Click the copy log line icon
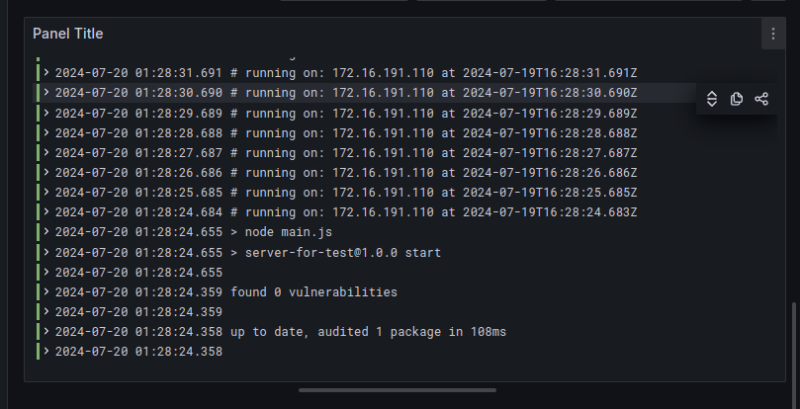This screenshot has height=409, width=800. pyautogui.click(x=737, y=99)
